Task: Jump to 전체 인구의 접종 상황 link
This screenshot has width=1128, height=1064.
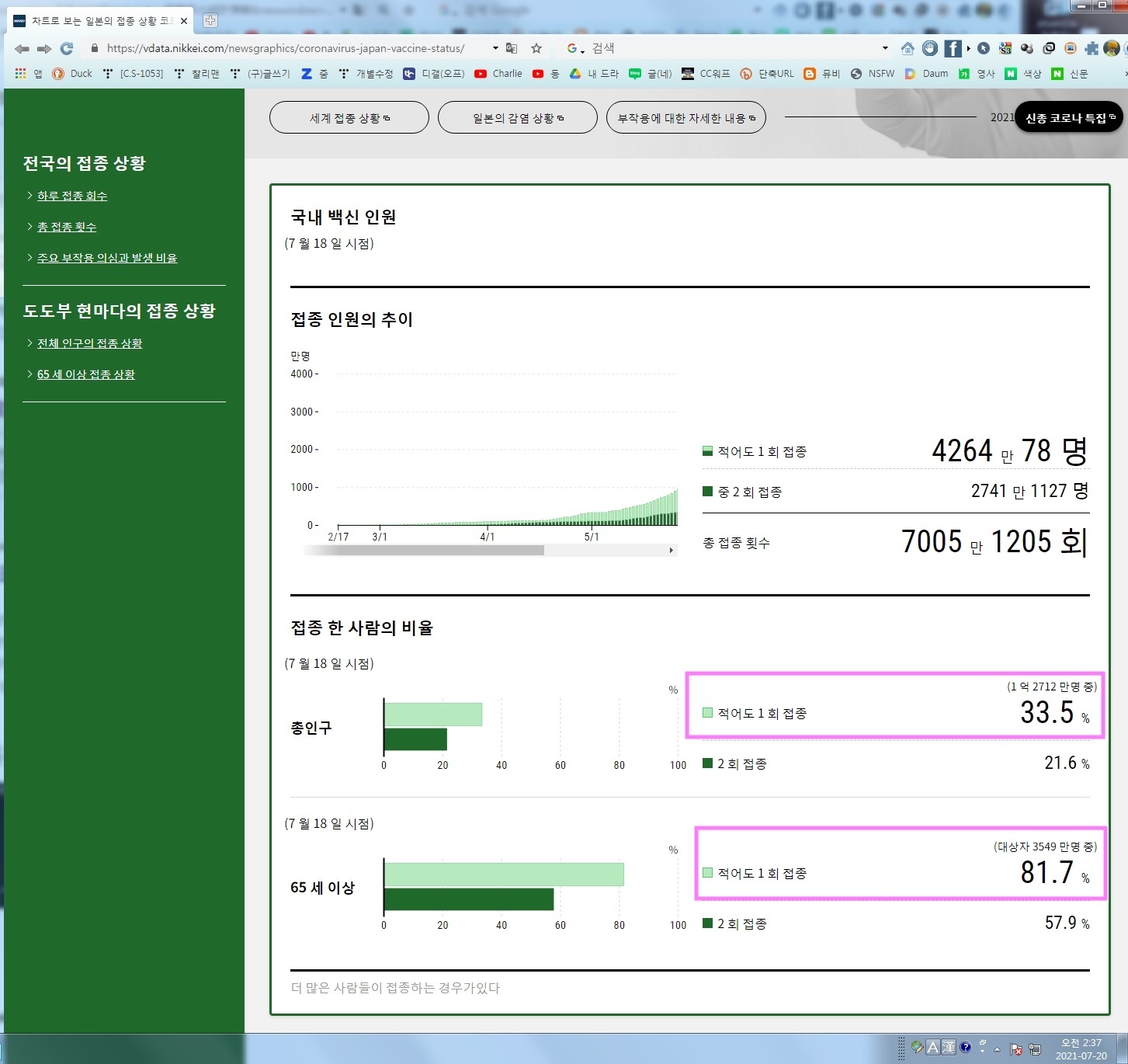Action: pyautogui.click(x=90, y=343)
